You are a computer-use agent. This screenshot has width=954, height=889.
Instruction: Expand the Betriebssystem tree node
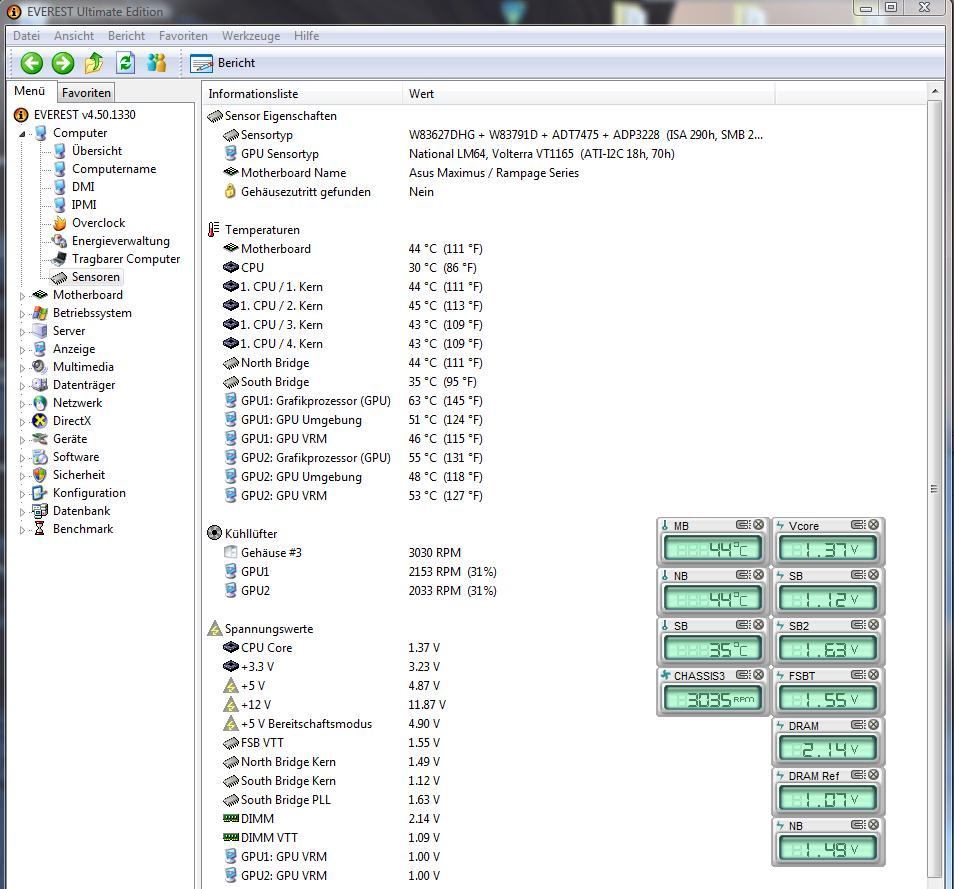point(23,314)
